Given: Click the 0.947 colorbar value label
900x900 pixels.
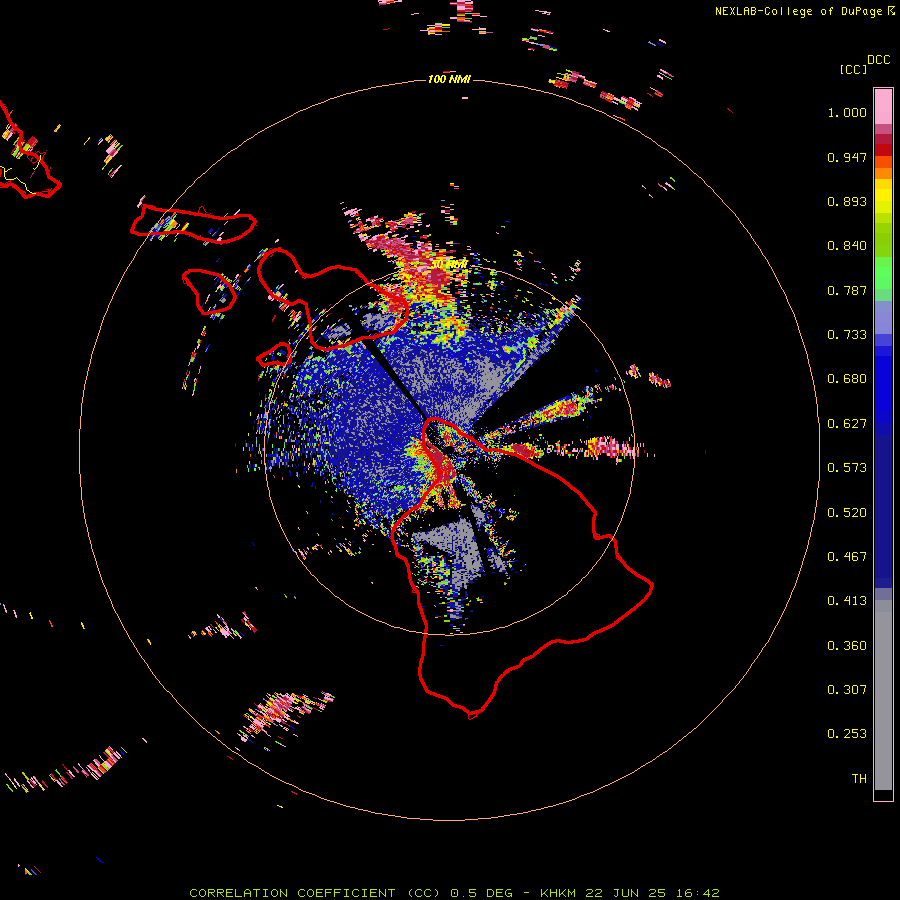Looking at the screenshot, I should click(847, 157).
